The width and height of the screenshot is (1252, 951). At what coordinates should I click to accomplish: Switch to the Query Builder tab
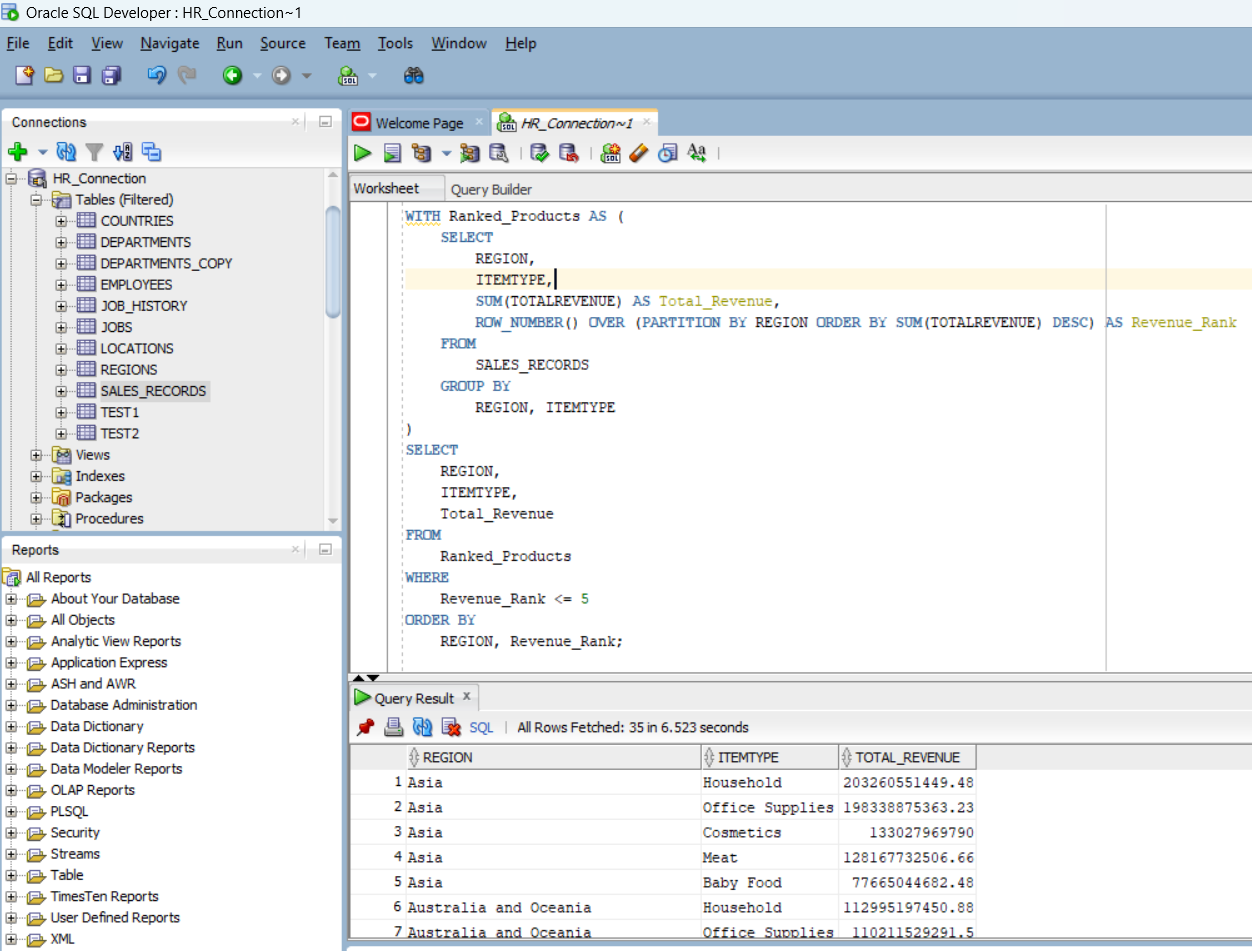[491, 188]
